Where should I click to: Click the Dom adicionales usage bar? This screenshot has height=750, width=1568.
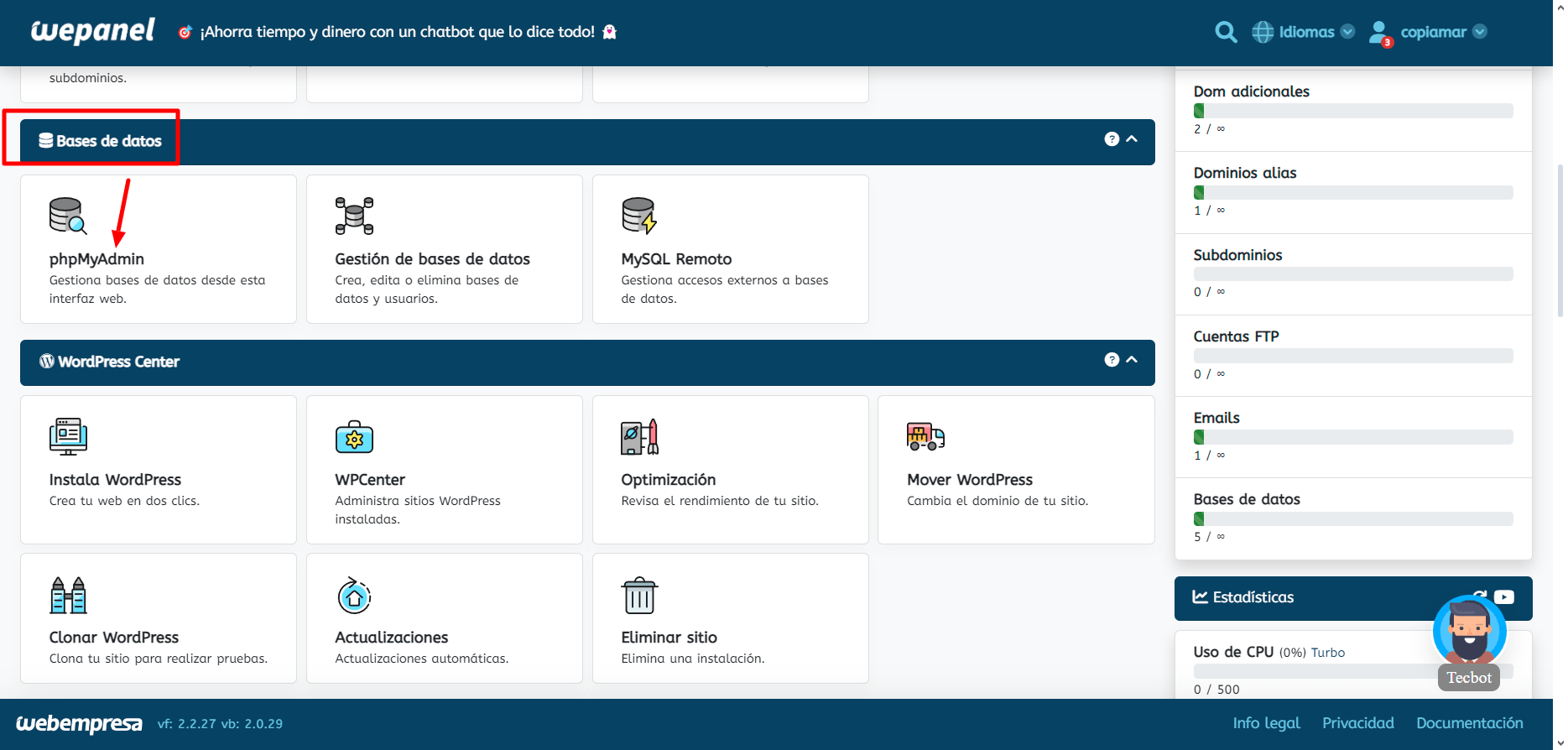(1353, 111)
